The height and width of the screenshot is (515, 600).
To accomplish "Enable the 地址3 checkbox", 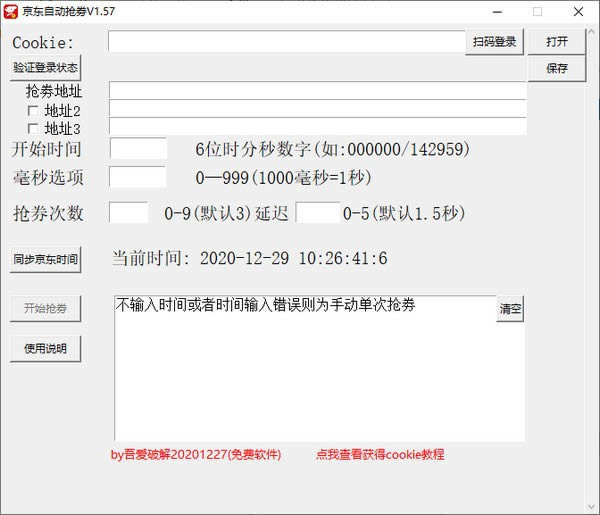I will [33, 129].
